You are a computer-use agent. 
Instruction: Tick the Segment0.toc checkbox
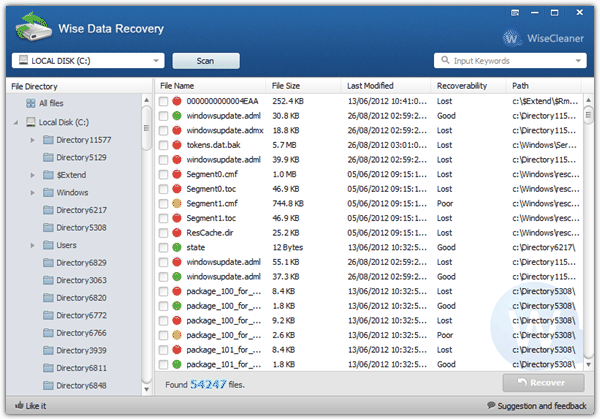click(x=163, y=189)
